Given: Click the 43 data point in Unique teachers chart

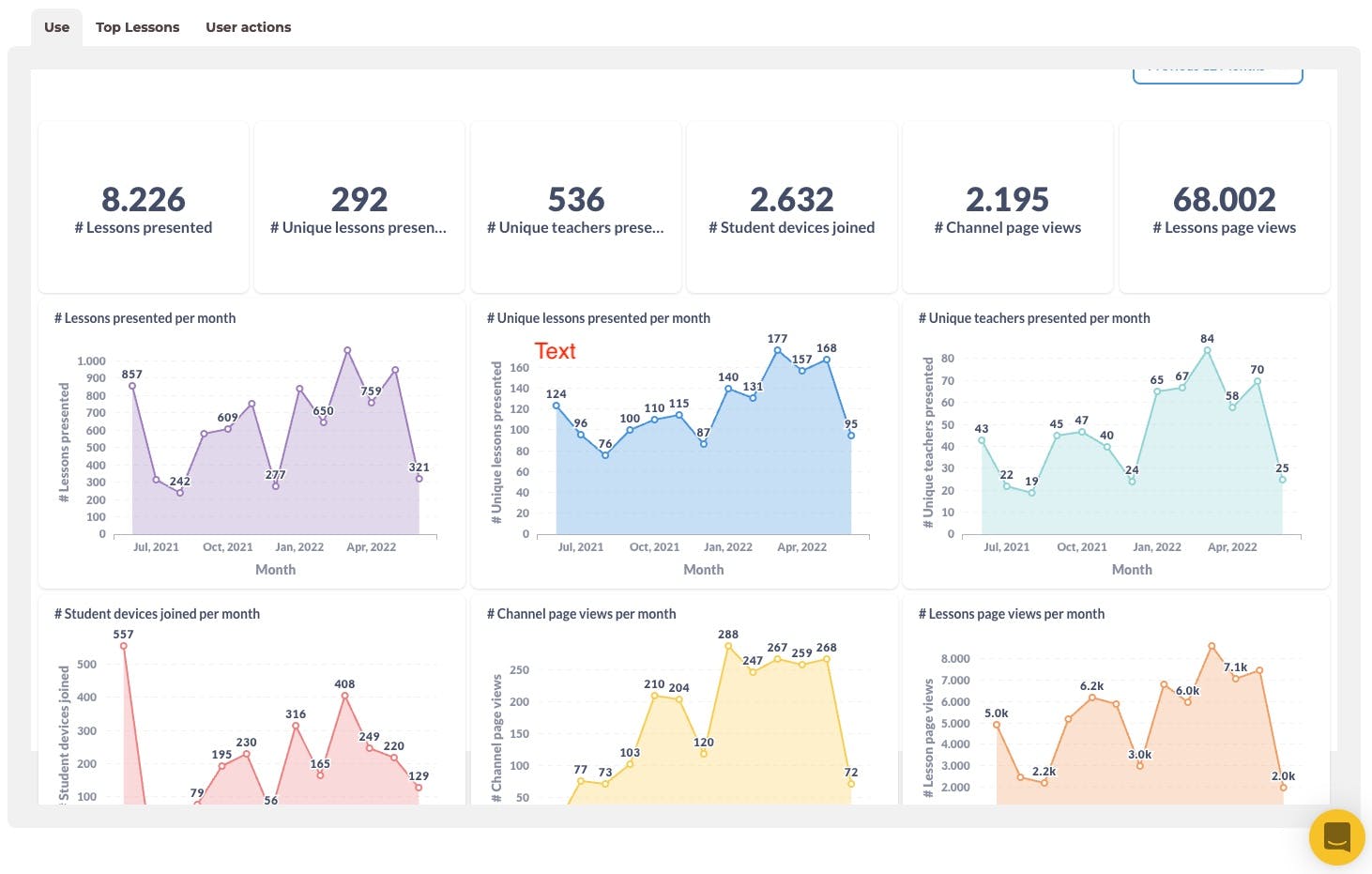Looking at the screenshot, I should point(982,440).
